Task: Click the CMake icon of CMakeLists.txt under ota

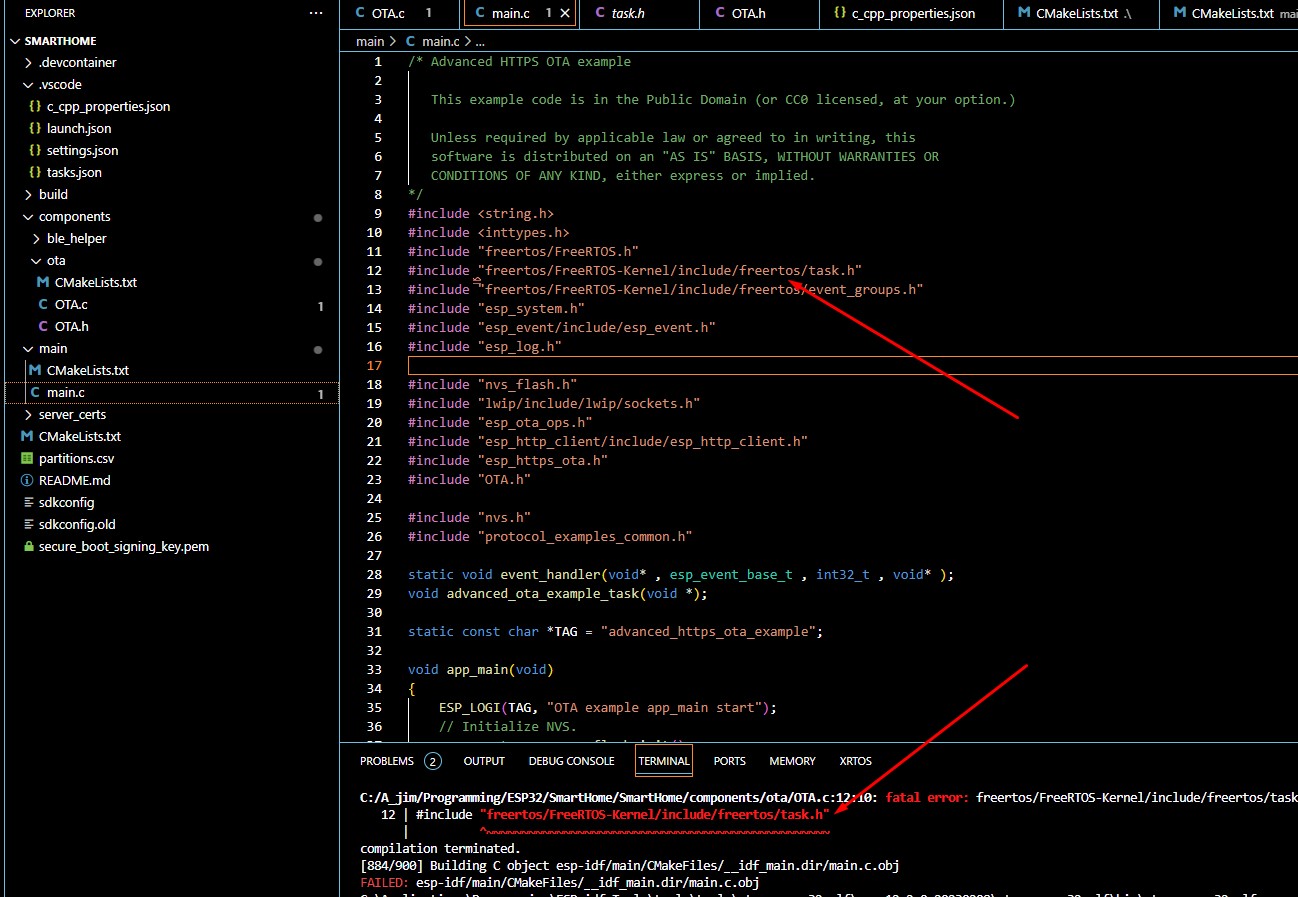Action: pyautogui.click(x=43, y=282)
